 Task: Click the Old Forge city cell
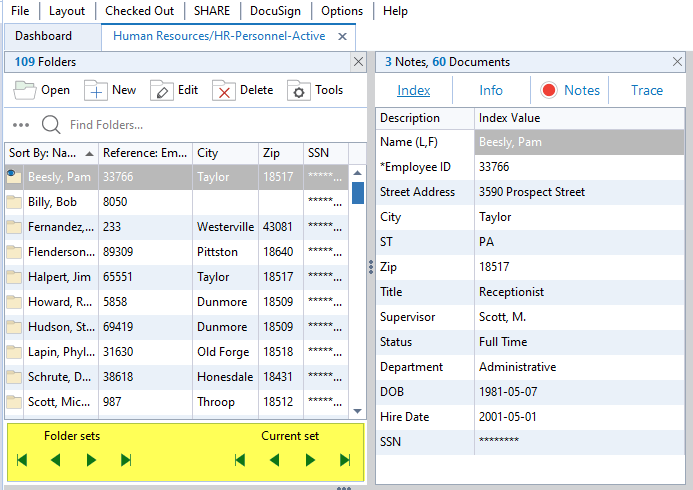[223, 352]
